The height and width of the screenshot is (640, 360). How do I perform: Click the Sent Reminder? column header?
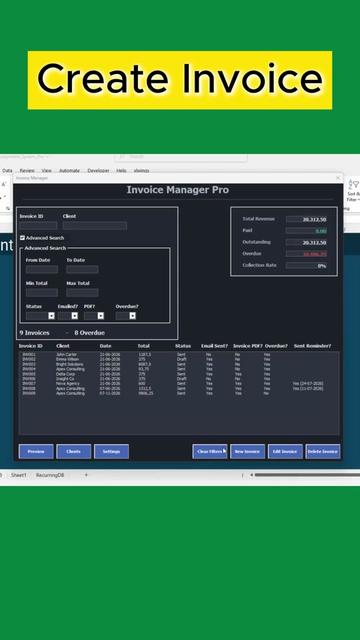(x=312, y=346)
